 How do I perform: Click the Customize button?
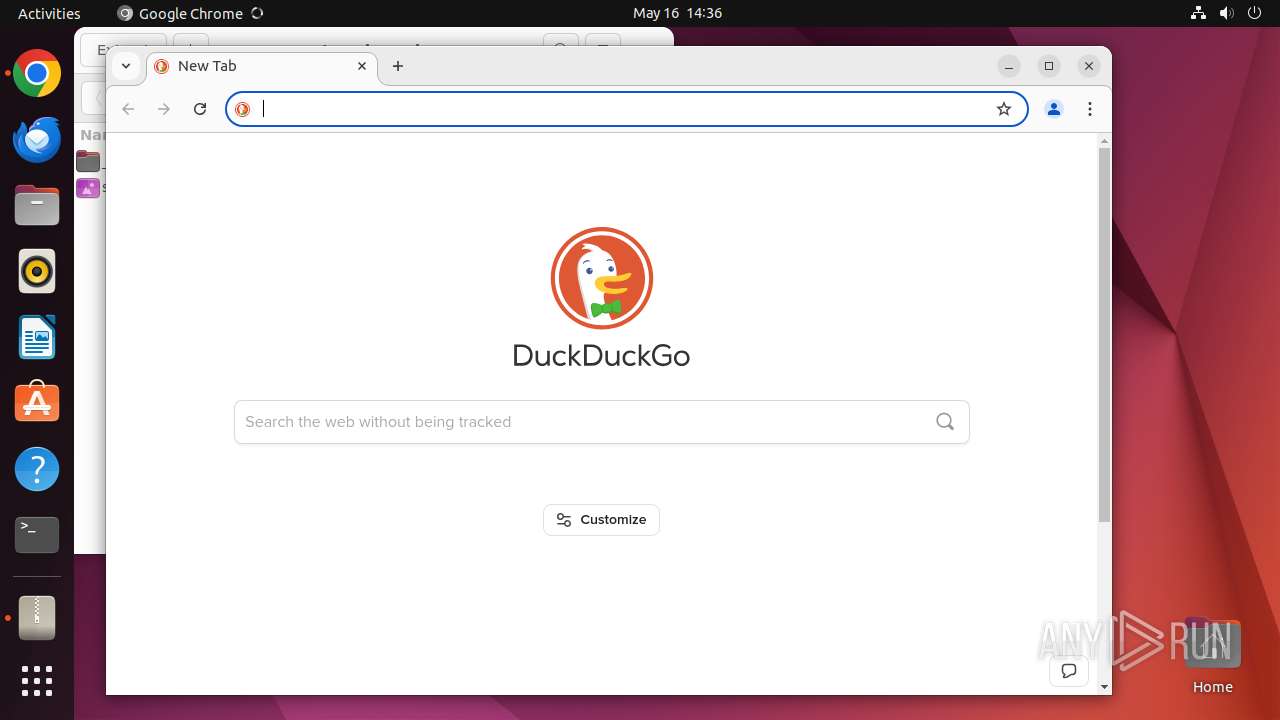pos(601,520)
